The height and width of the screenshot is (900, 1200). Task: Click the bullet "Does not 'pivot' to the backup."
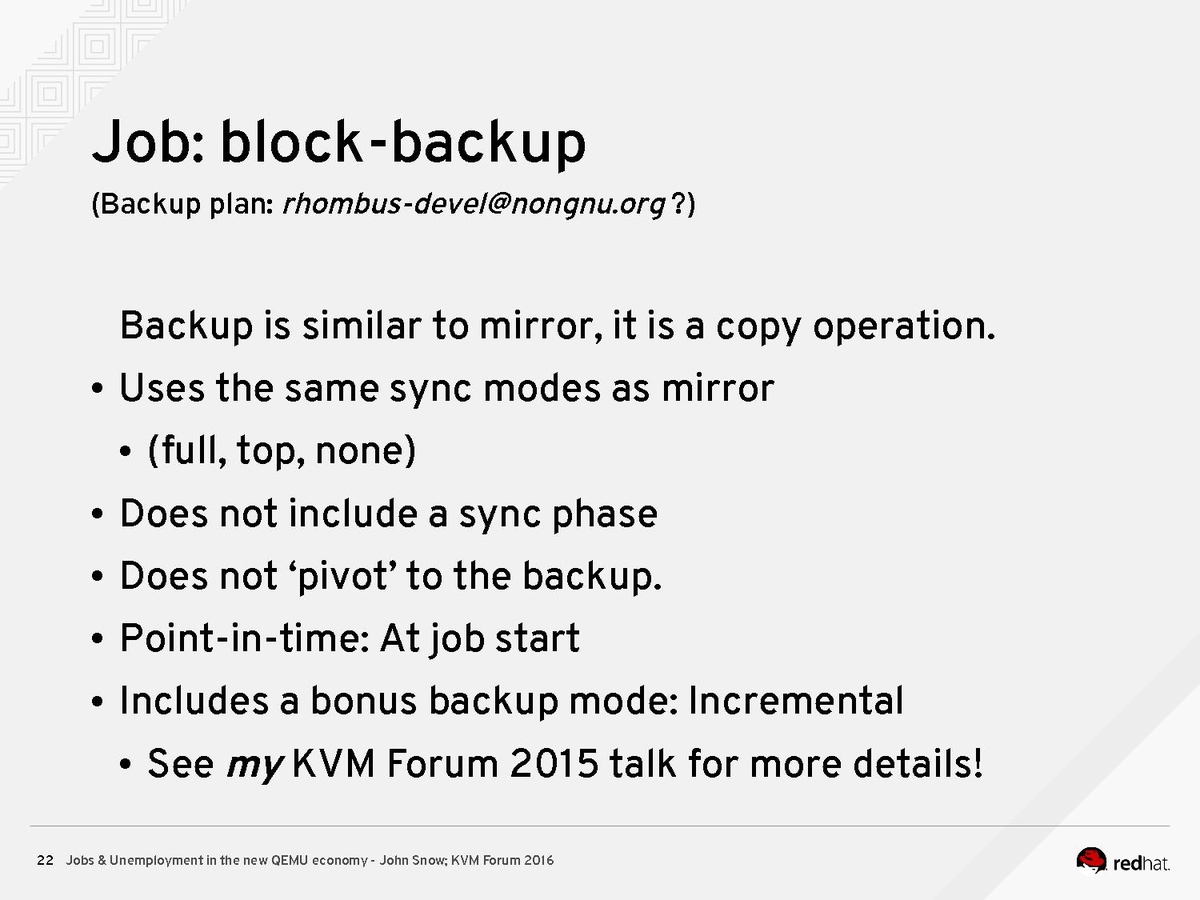390,577
